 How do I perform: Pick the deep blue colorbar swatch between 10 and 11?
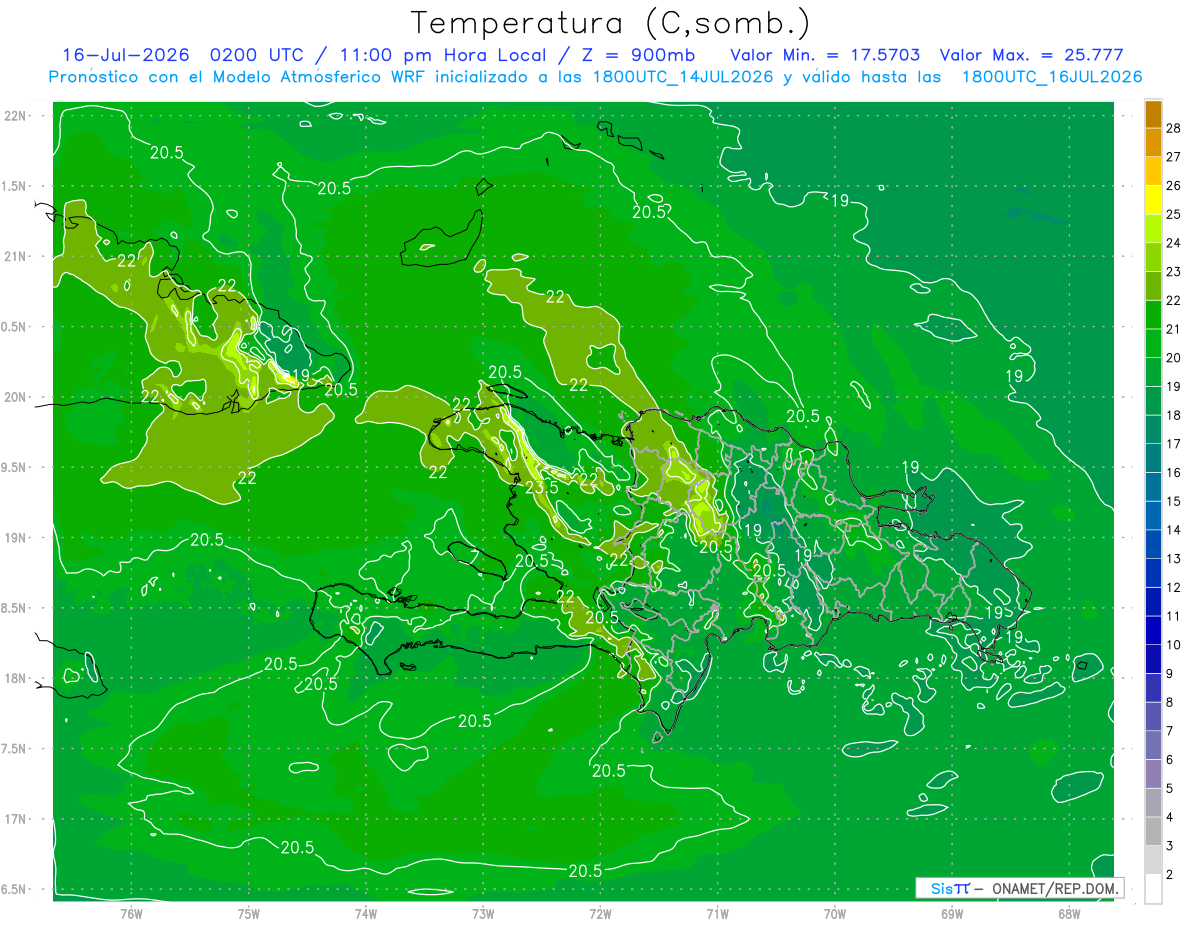(x=1153, y=630)
